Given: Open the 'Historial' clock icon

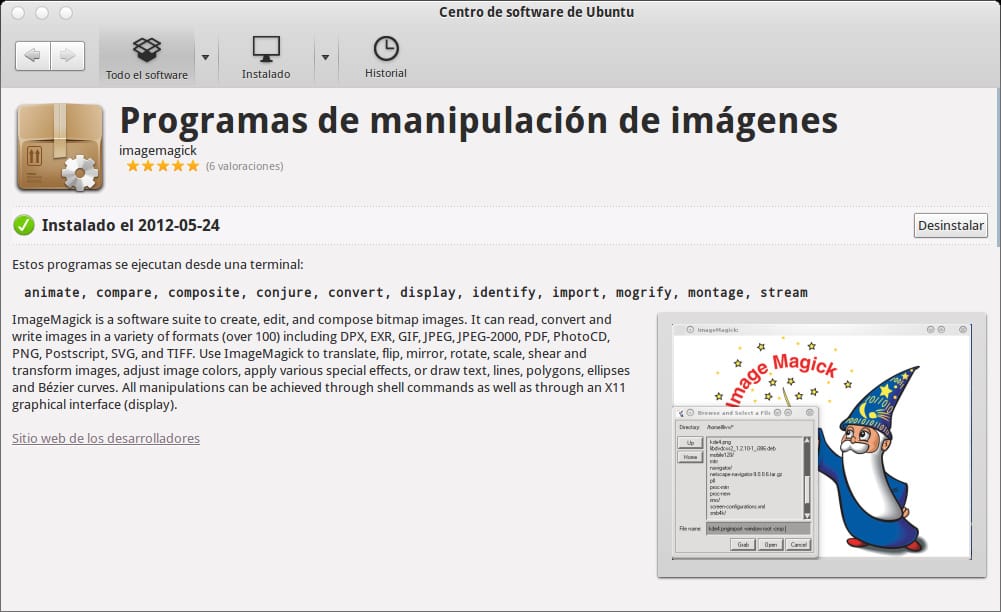Looking at the screenshot, I should coord(384,47).
